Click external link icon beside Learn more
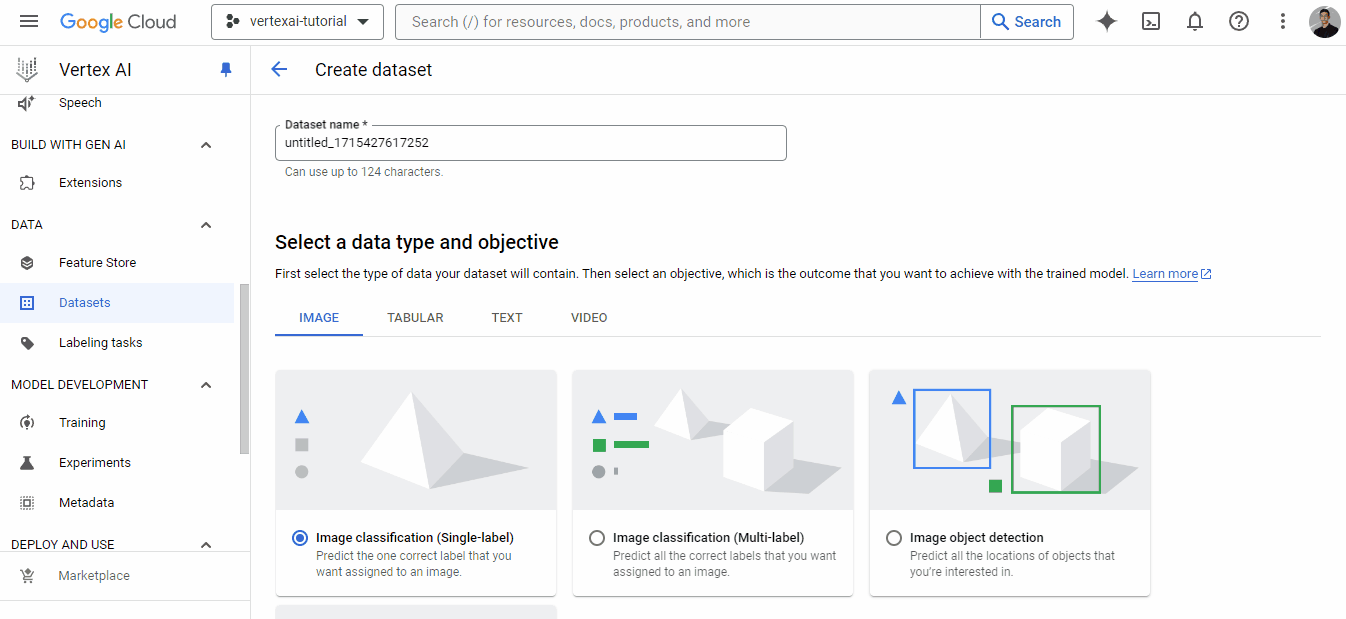The height and width of the screenshot is (619, 1346). coord(1206,274)
